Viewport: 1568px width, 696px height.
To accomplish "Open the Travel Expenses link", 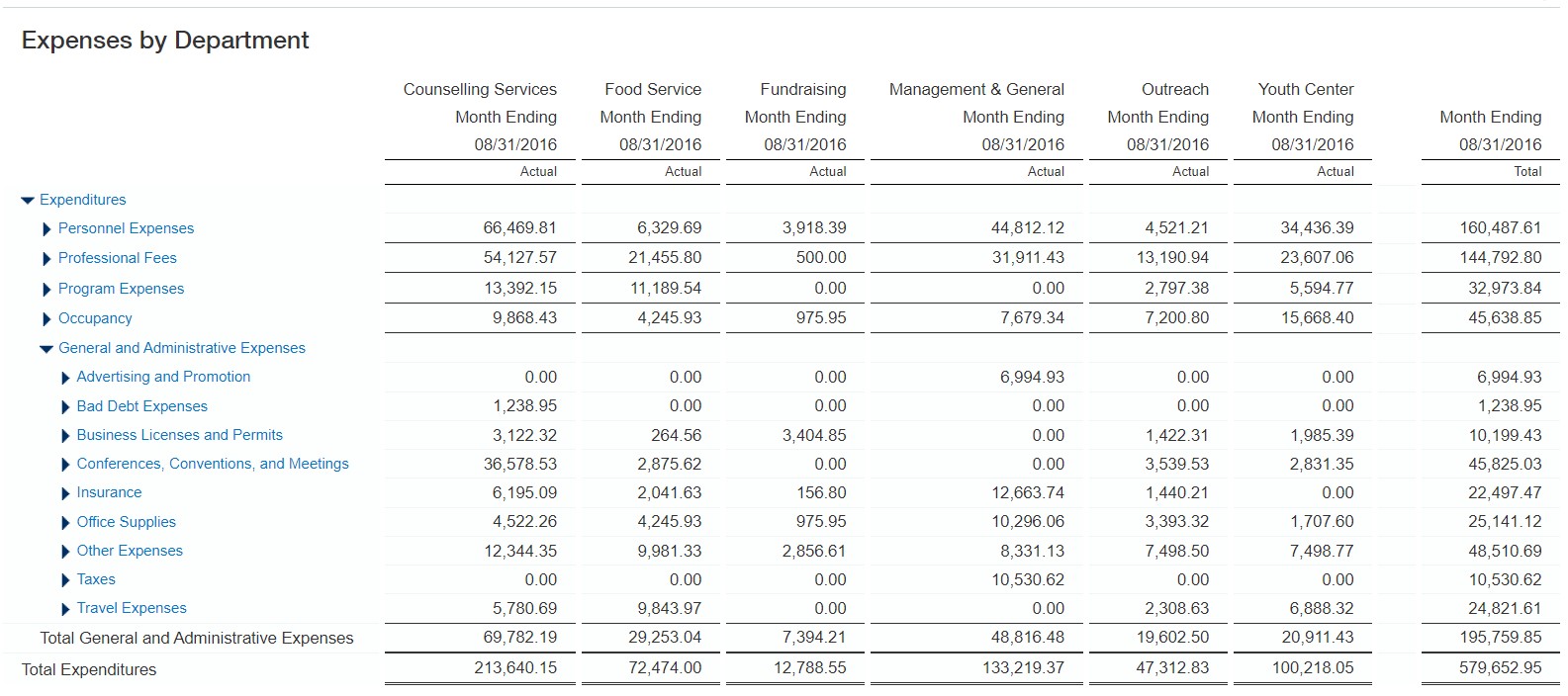I will [132, 608].
